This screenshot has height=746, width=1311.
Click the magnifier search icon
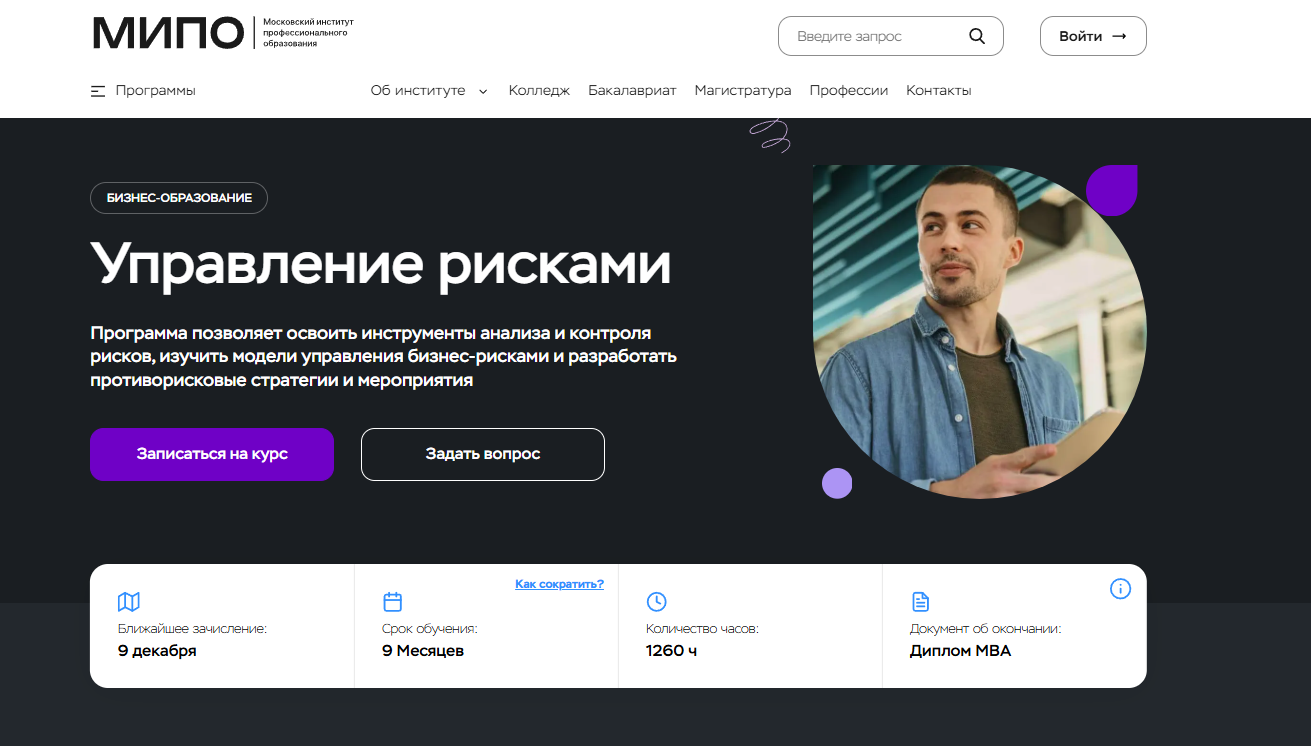977,36
